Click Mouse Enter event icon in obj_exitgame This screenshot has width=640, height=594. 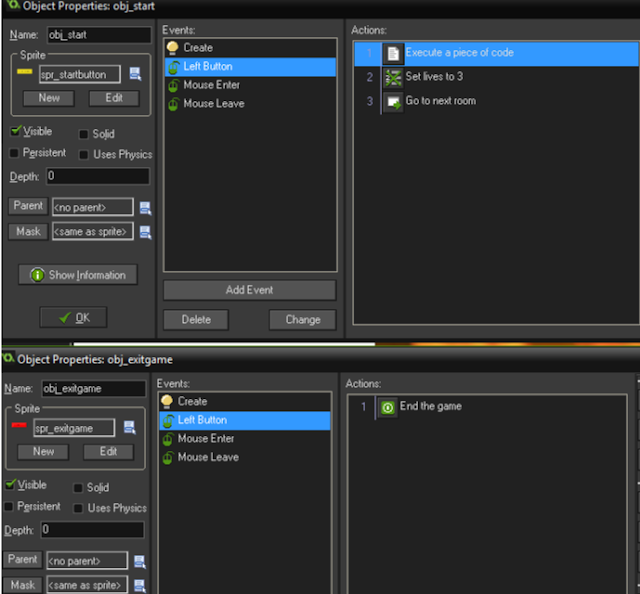pos(168,439)
